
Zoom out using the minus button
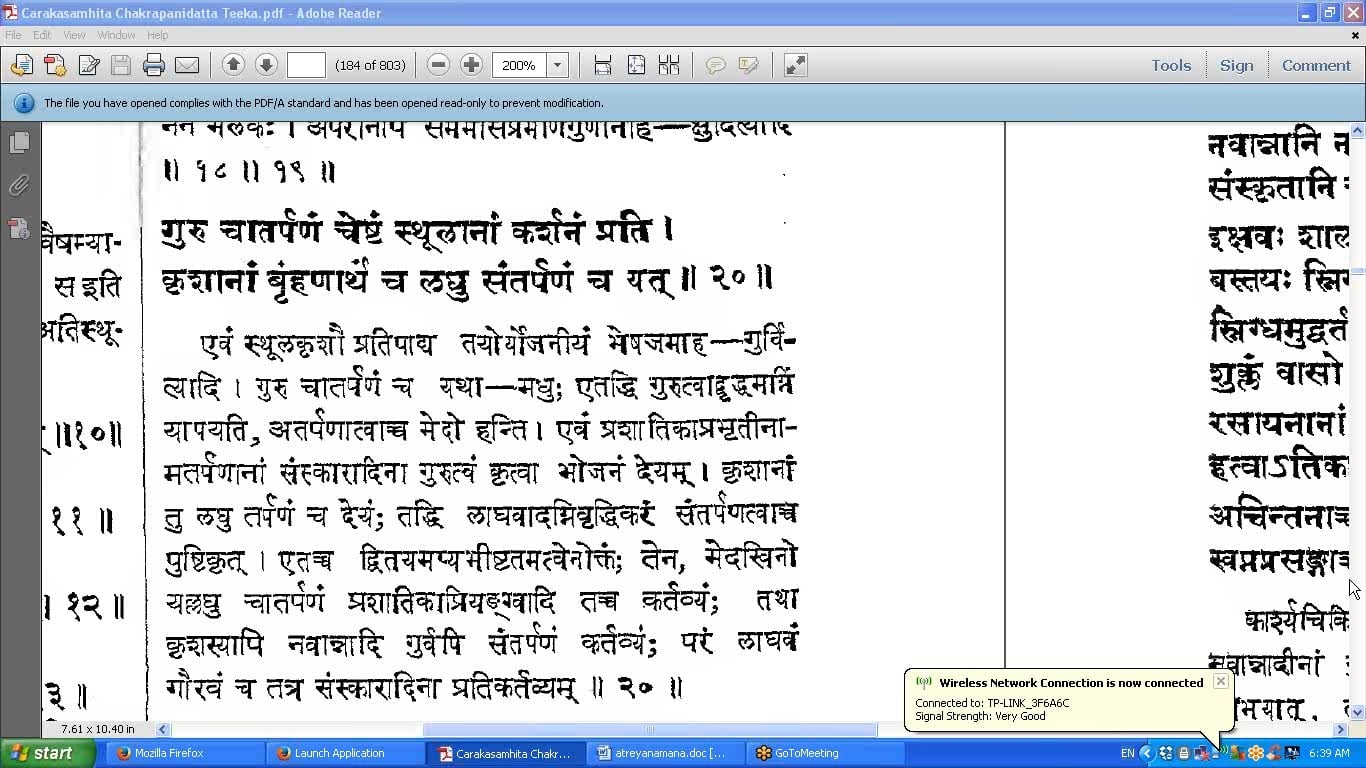tap(438, 65)
